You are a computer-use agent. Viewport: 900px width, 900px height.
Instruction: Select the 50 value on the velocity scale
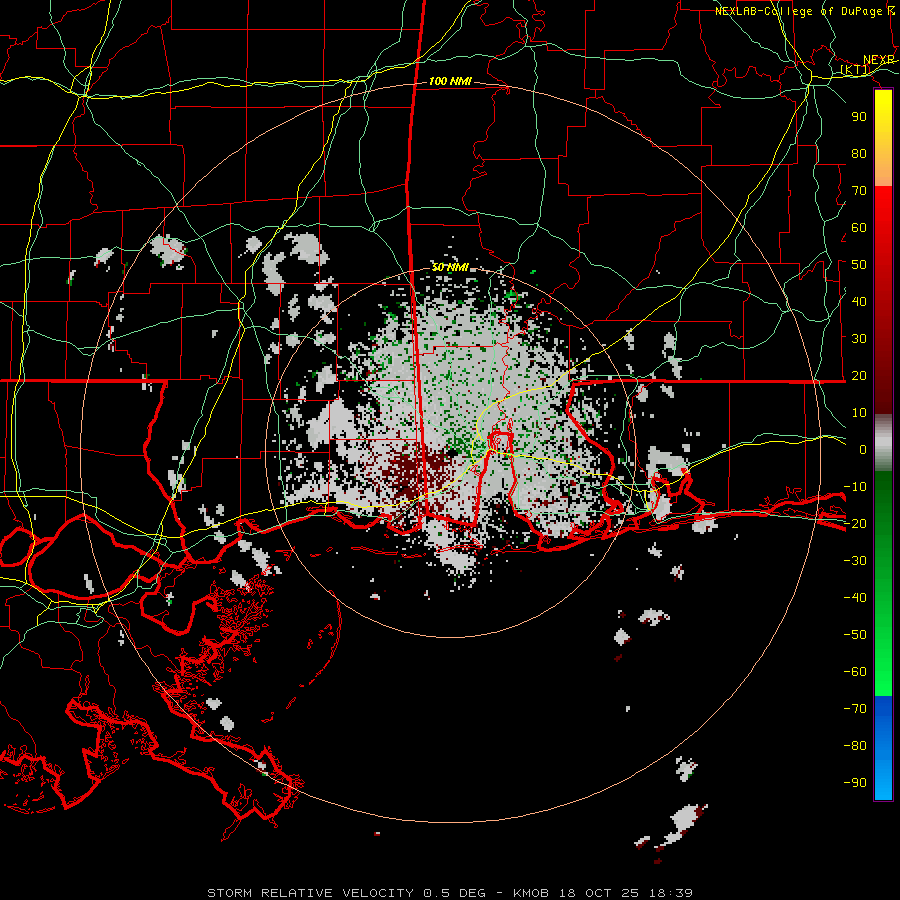[x=859, y=265]
